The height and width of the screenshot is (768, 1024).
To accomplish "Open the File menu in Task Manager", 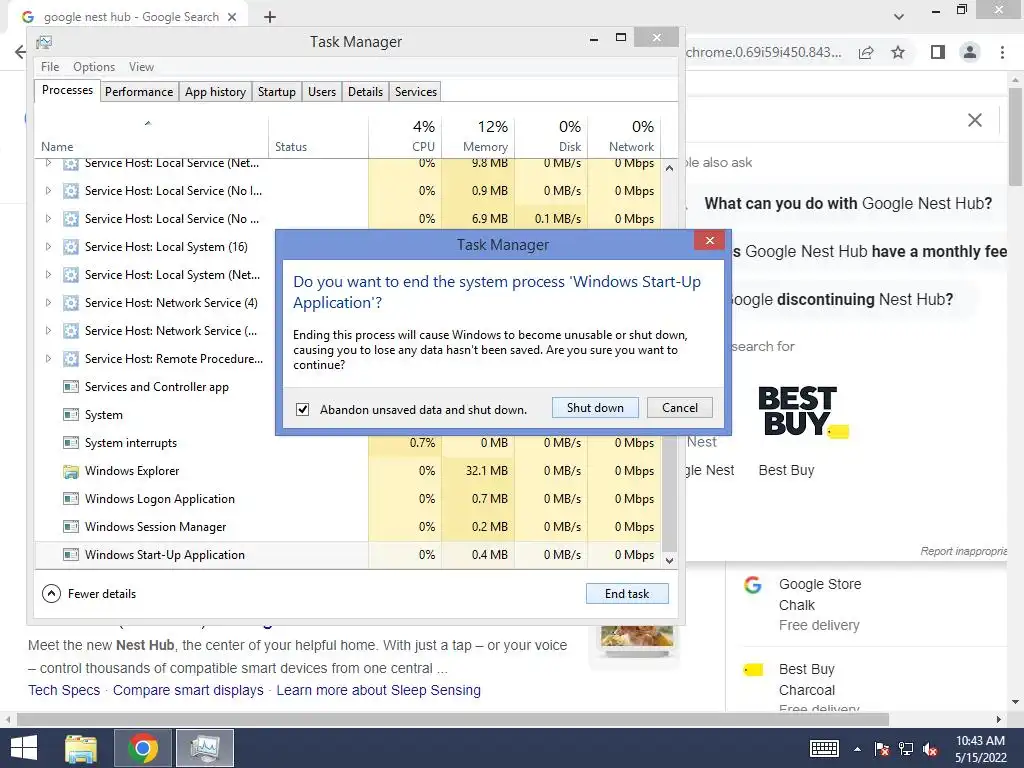I will (x=50, y=67).
